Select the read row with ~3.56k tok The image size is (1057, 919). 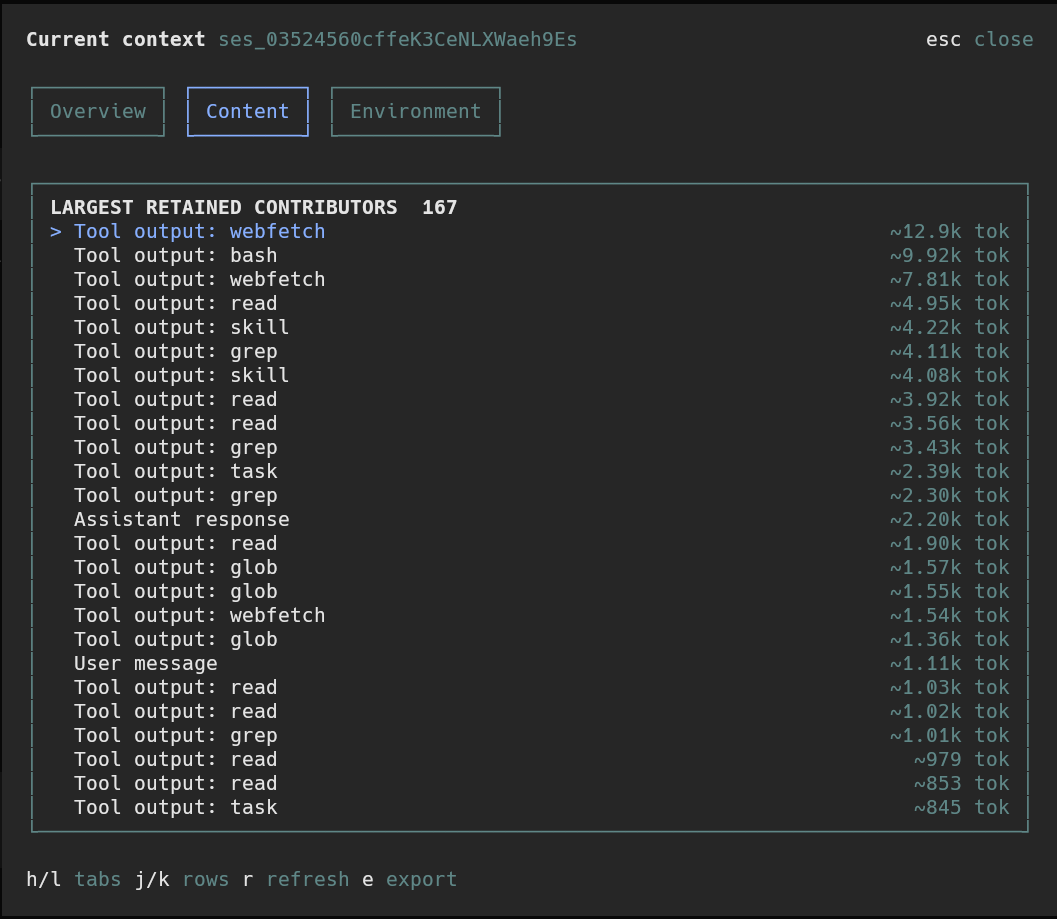(530, 423)
